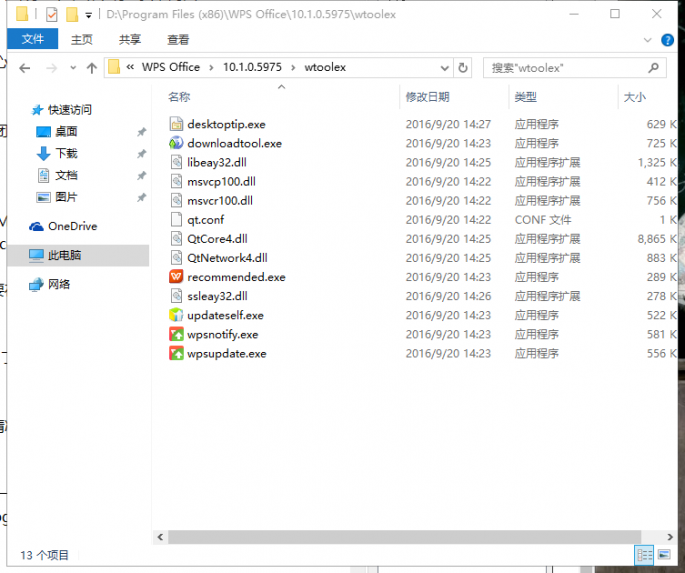
Task: Click the 2016/9/20 14:27 date cell
Action: pyautogui.click(x=448, y=124)
